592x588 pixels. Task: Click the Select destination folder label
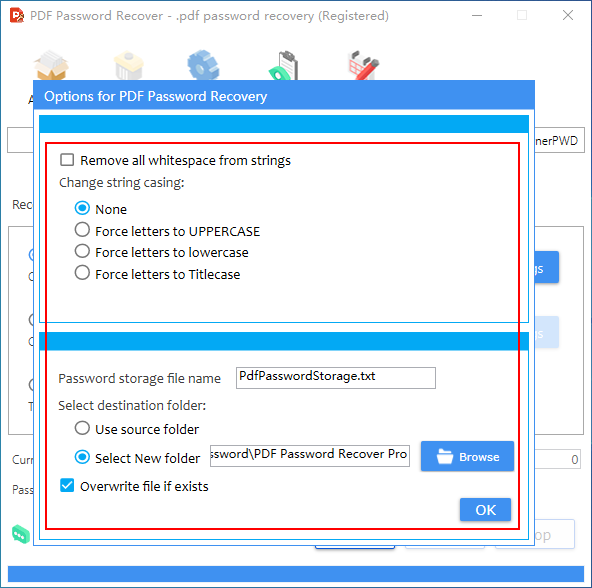tap(132, 405)
